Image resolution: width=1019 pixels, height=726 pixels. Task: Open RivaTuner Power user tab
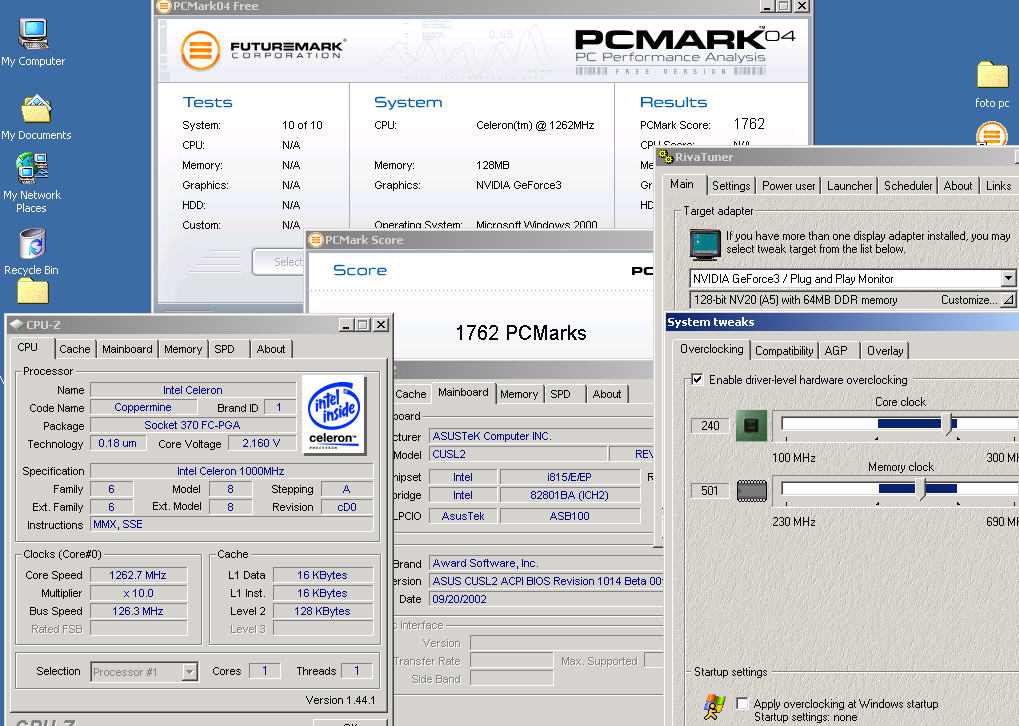click(x=788, y=186)
